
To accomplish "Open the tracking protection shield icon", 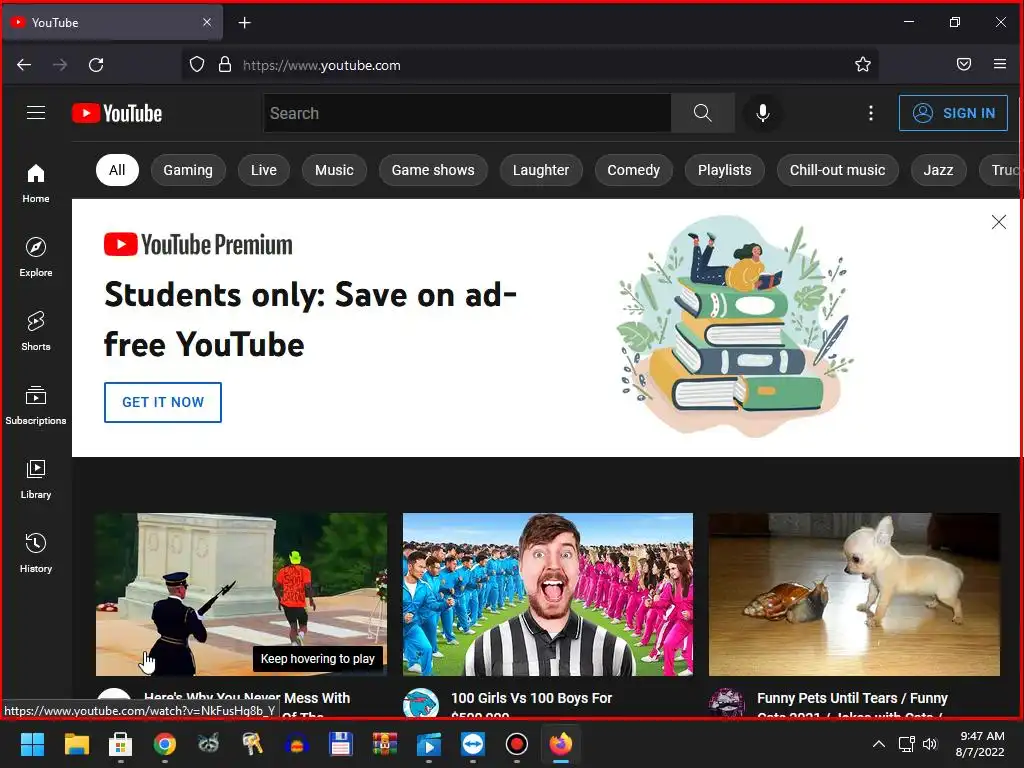I will click(x=197, y=64).
